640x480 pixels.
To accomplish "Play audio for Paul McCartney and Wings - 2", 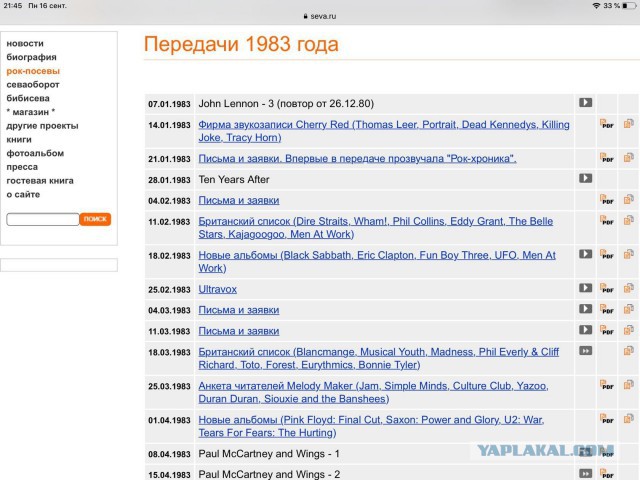I will 585,473.
